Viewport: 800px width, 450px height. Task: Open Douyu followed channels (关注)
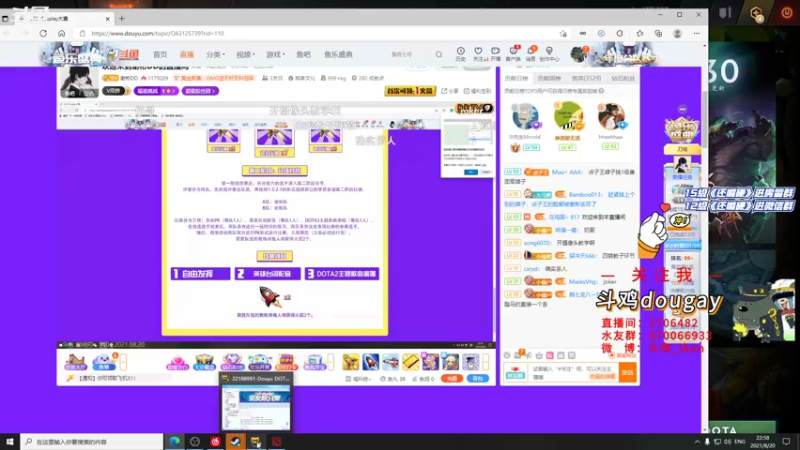478,54
